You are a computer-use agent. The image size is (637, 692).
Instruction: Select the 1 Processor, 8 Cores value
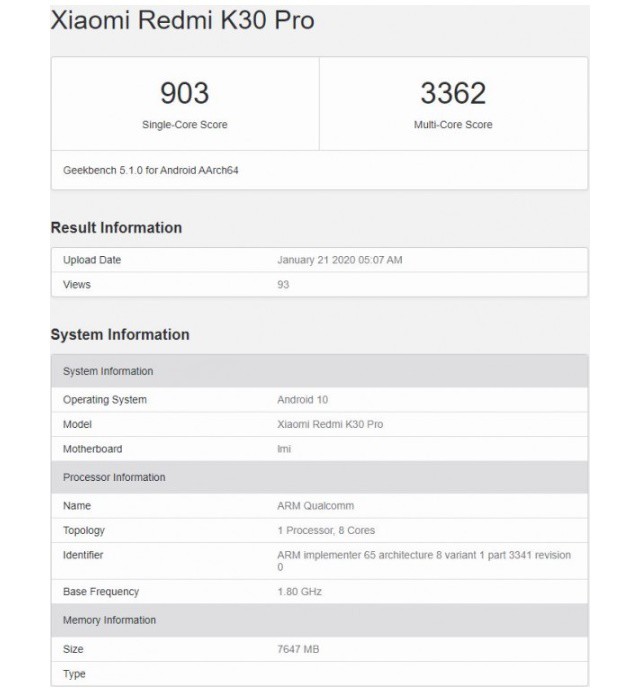pos(326,530)
